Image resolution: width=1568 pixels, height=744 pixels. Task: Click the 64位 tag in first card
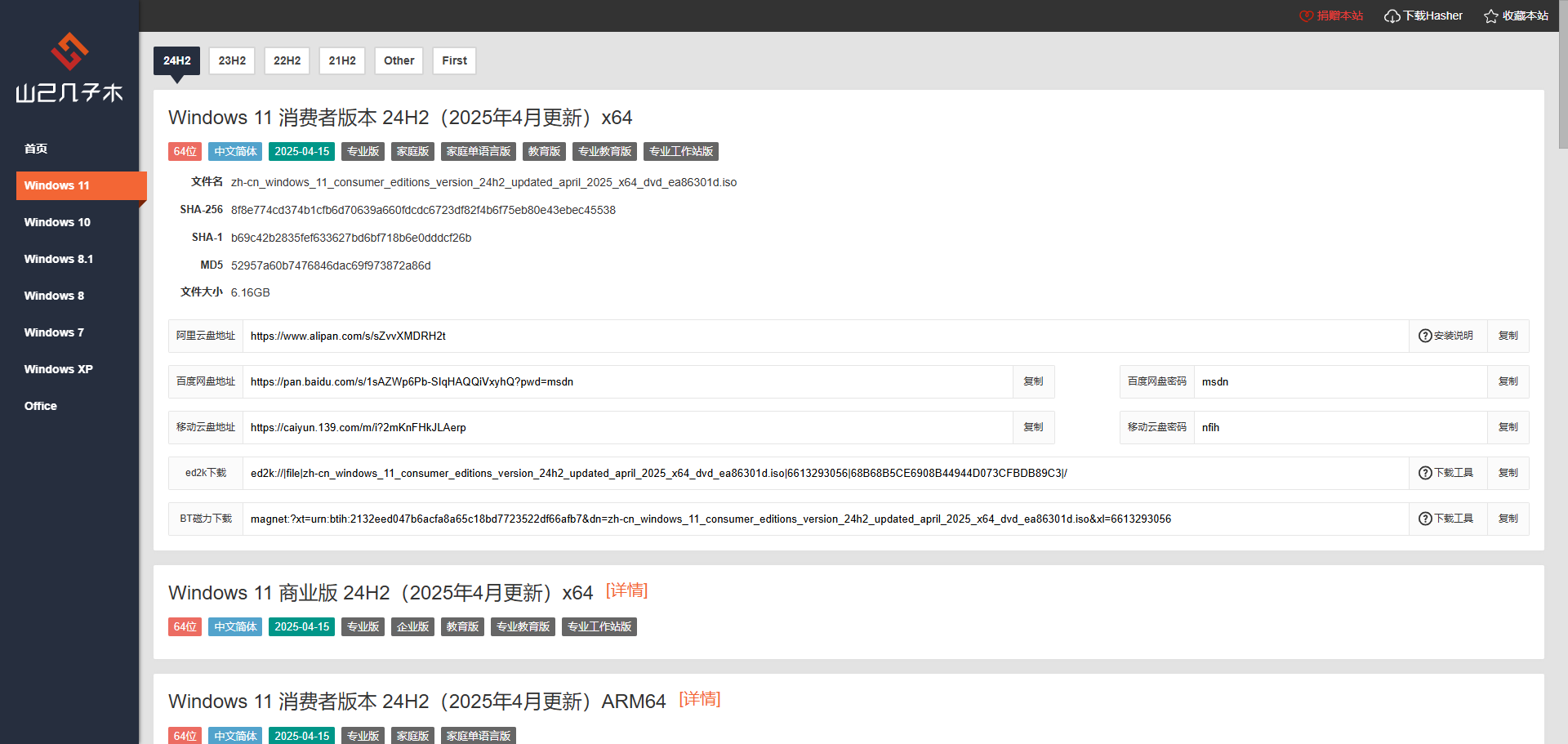(185, 151)
